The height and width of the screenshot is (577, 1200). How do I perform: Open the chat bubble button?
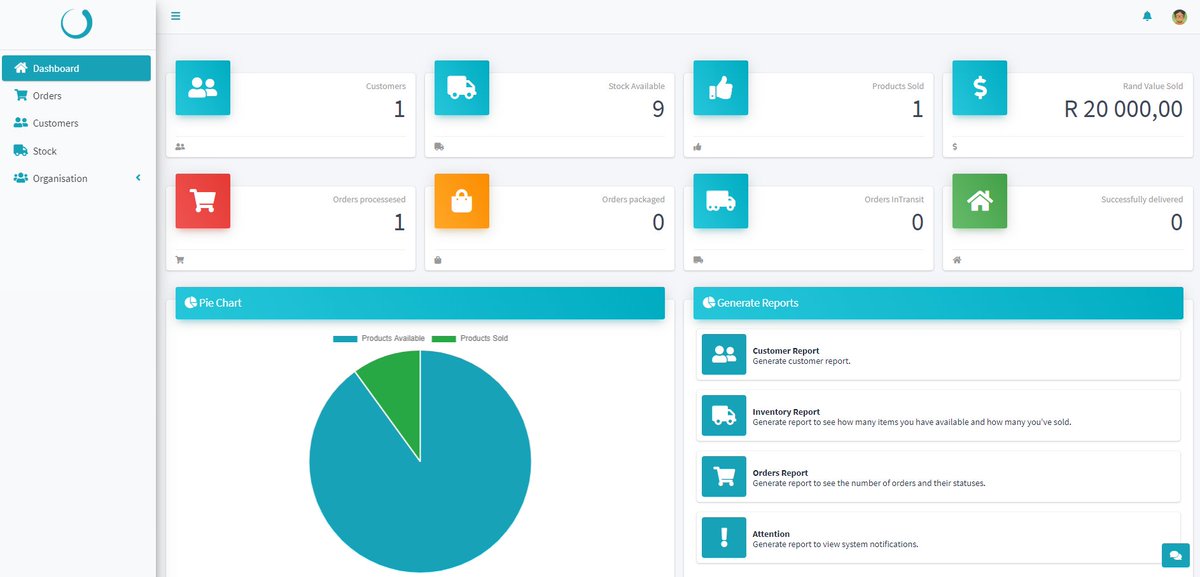[1175, 555]
